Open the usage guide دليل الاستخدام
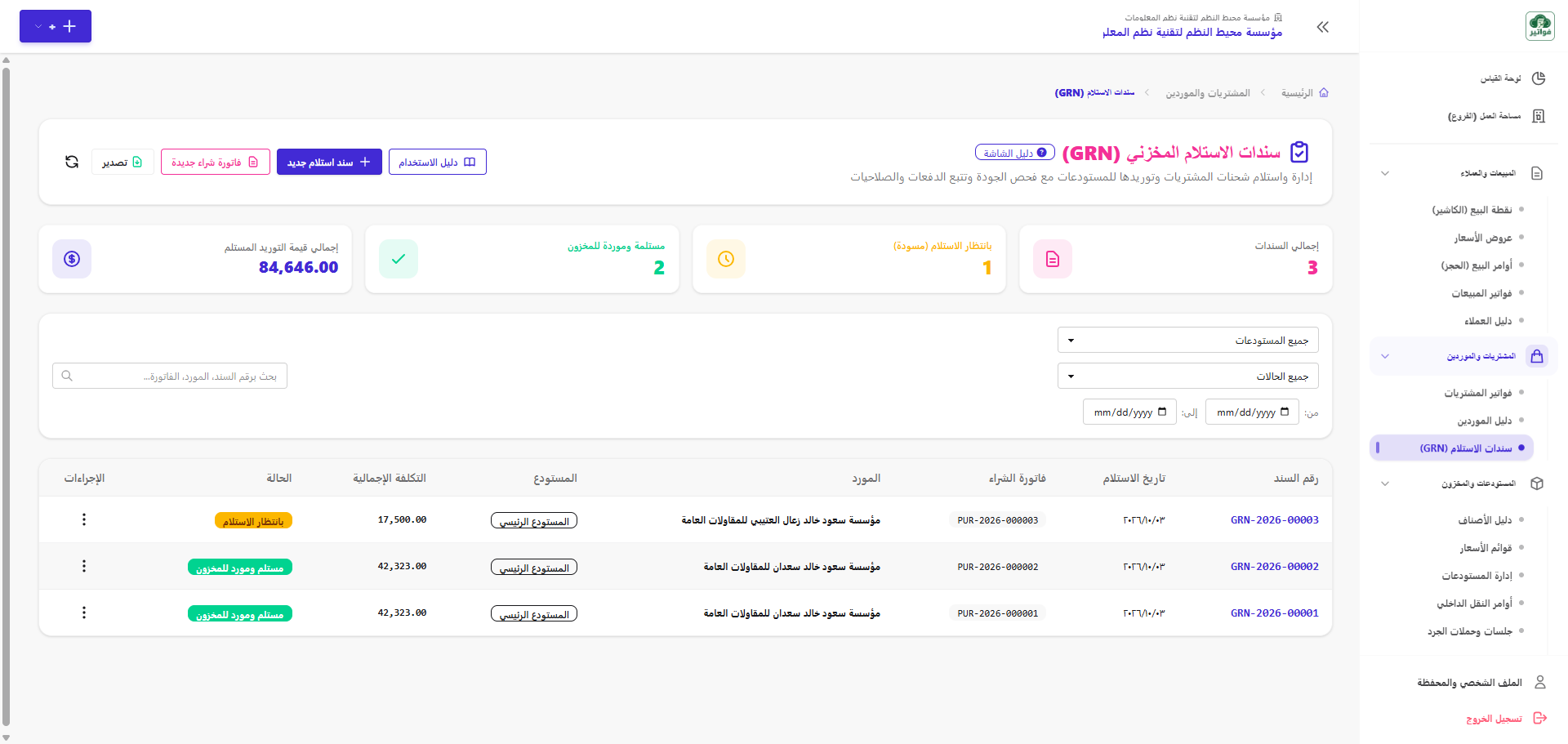Viewport: 1568px width, 744px height. 438,162
